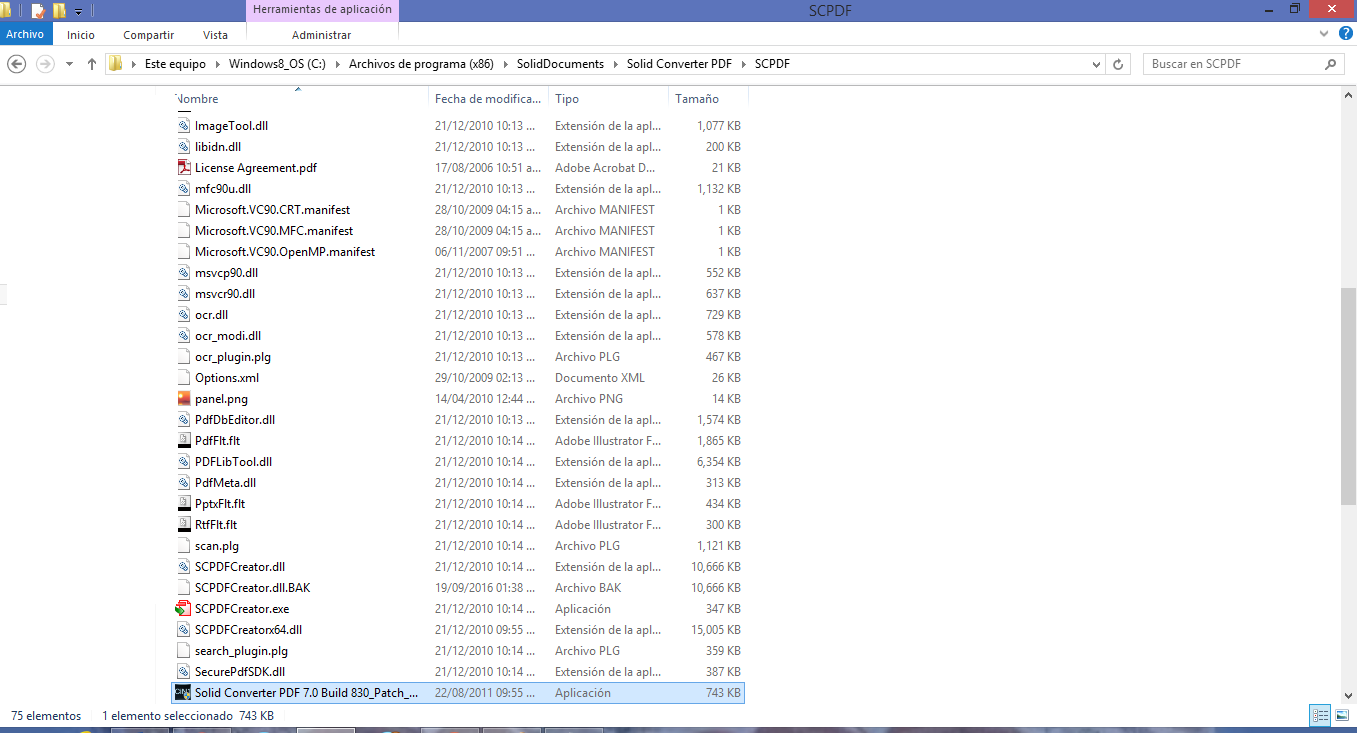Click the libidn.dll file icon
1357x733 pixels.
point(183,147)
